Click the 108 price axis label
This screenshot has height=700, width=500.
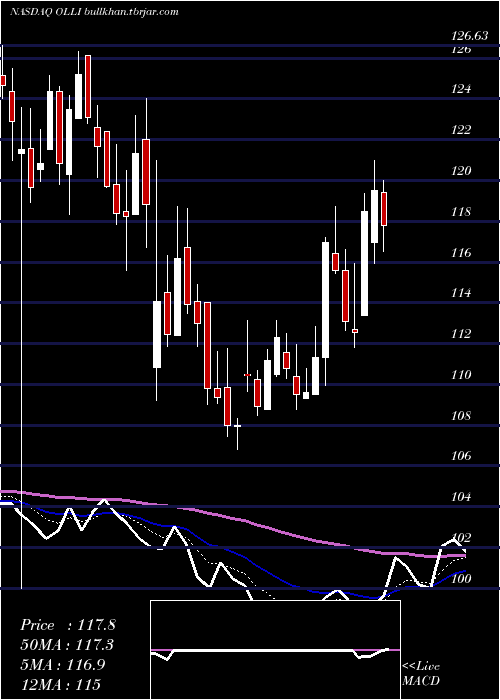click(x=461, y=416)
